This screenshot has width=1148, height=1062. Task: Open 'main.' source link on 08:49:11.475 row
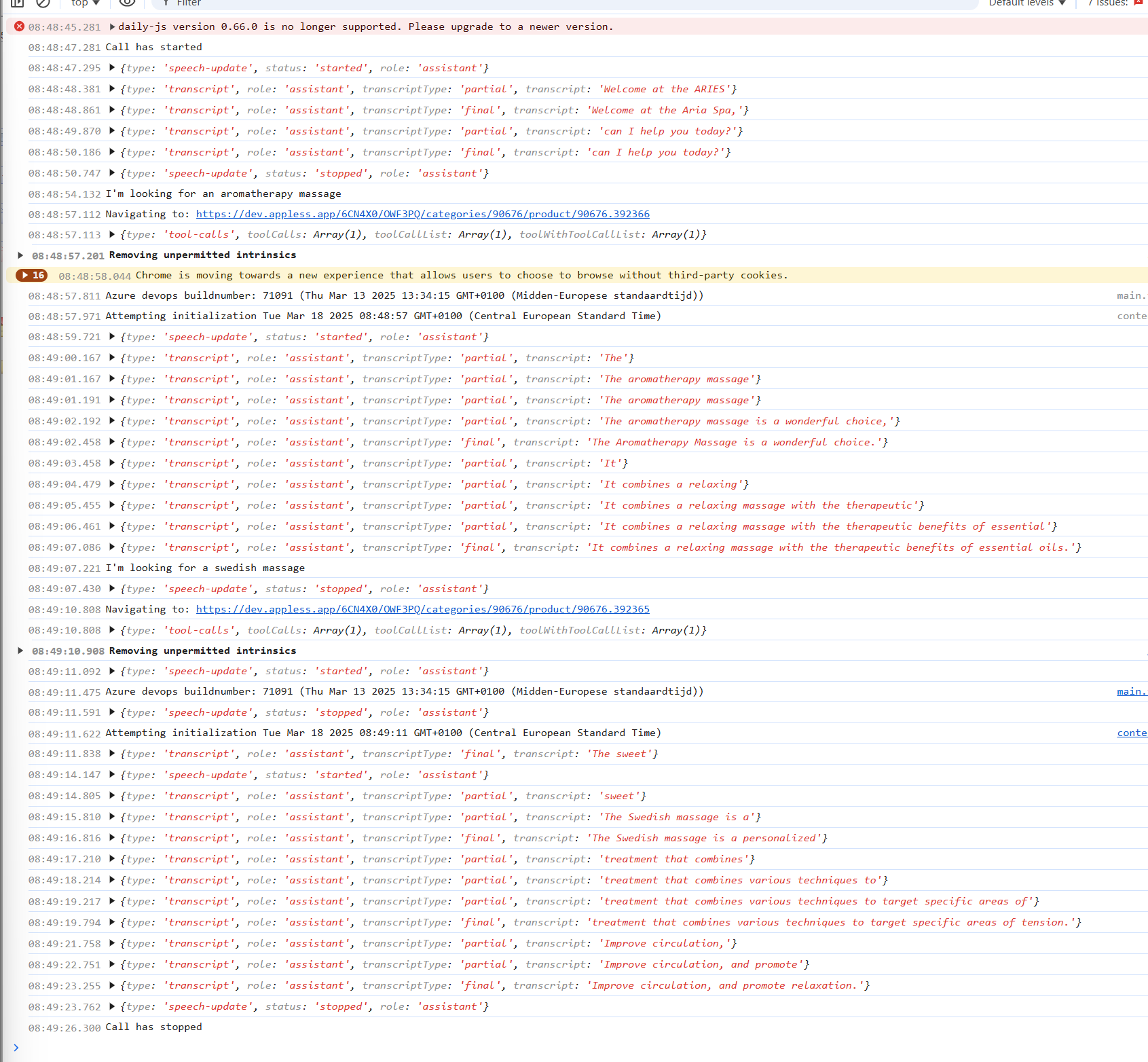pyautogui.click(x=1132, y=691)
